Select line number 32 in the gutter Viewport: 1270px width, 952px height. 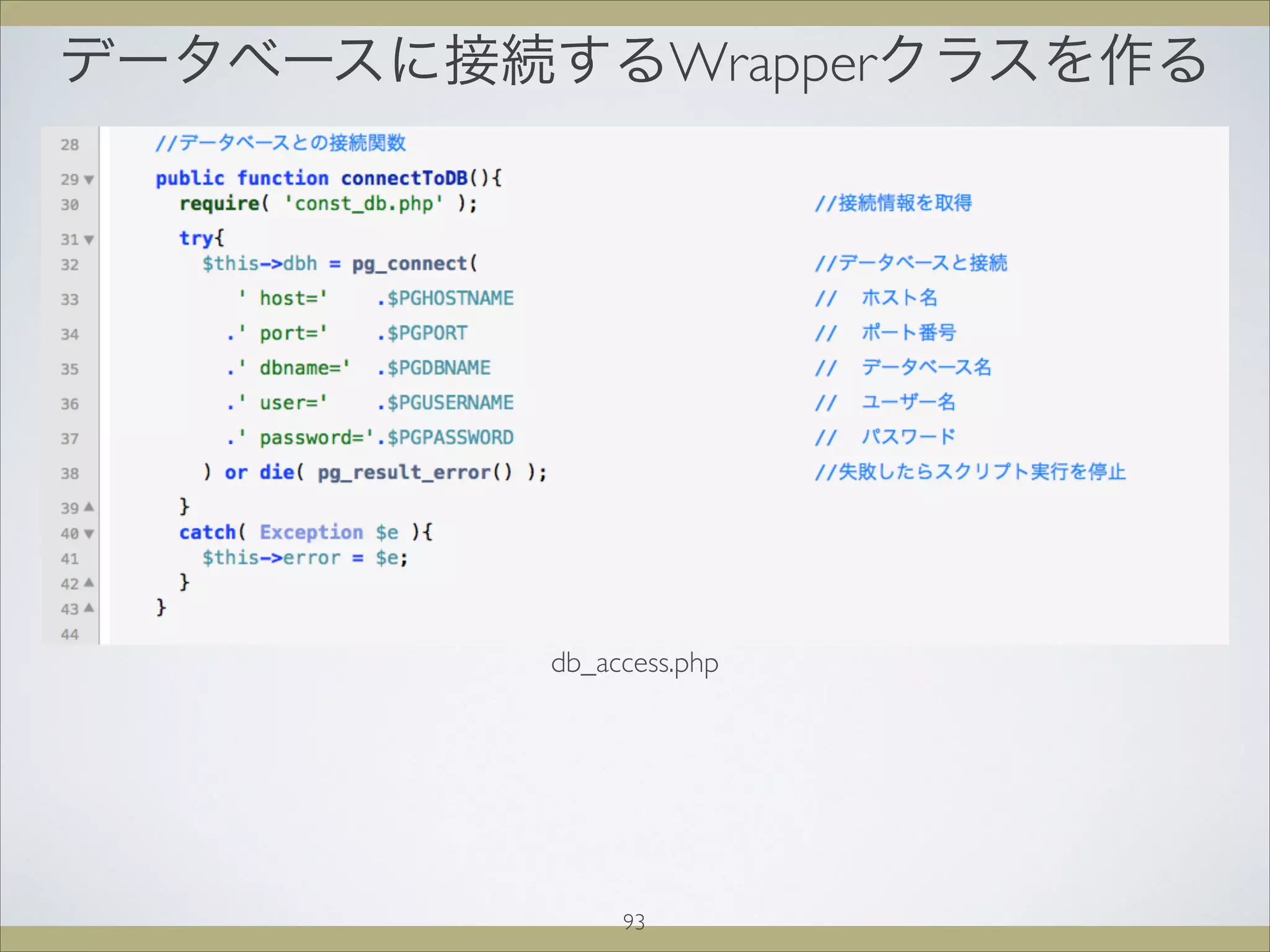click(x=69, y=265)
